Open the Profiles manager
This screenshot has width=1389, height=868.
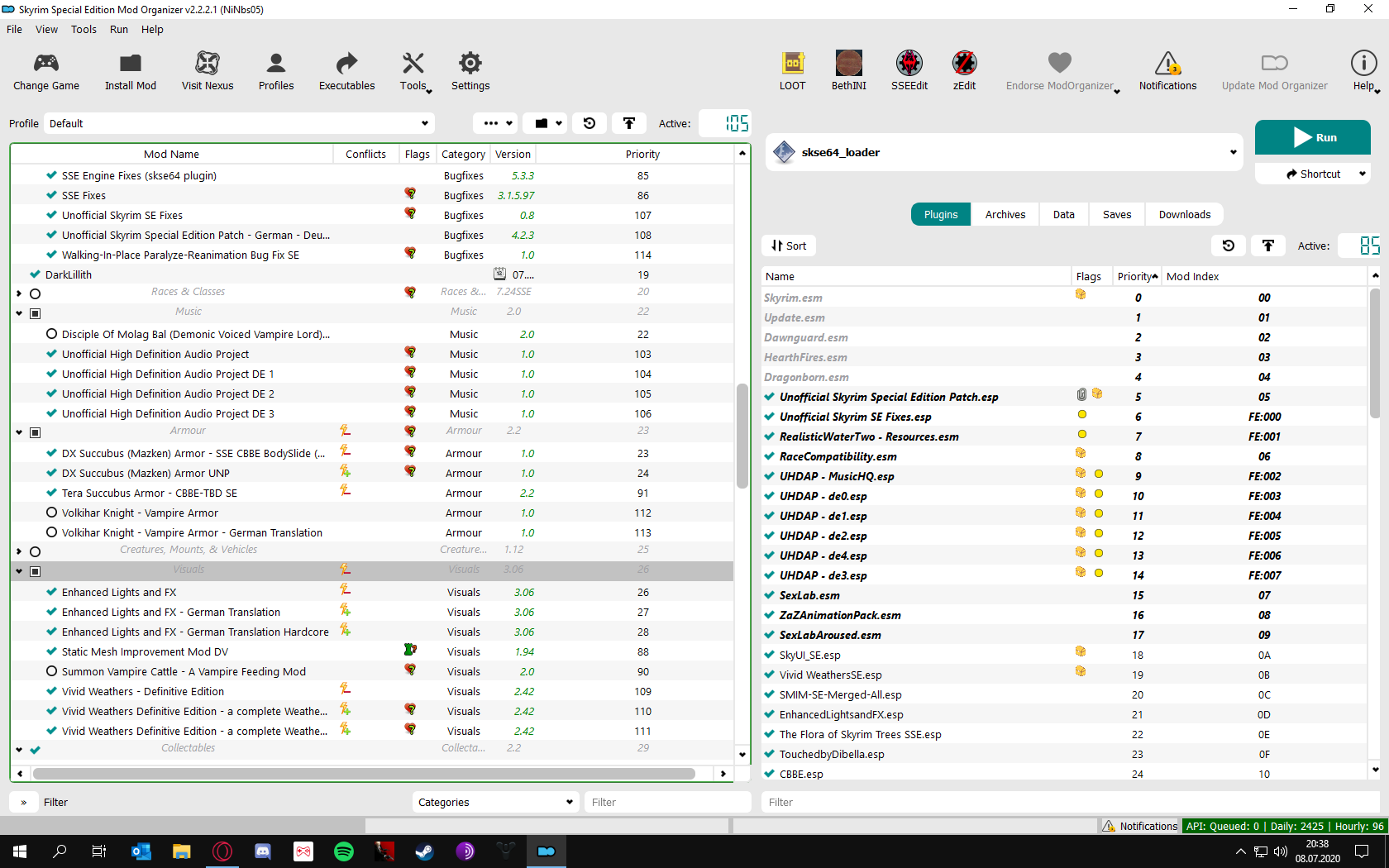[x=276, y=72]
